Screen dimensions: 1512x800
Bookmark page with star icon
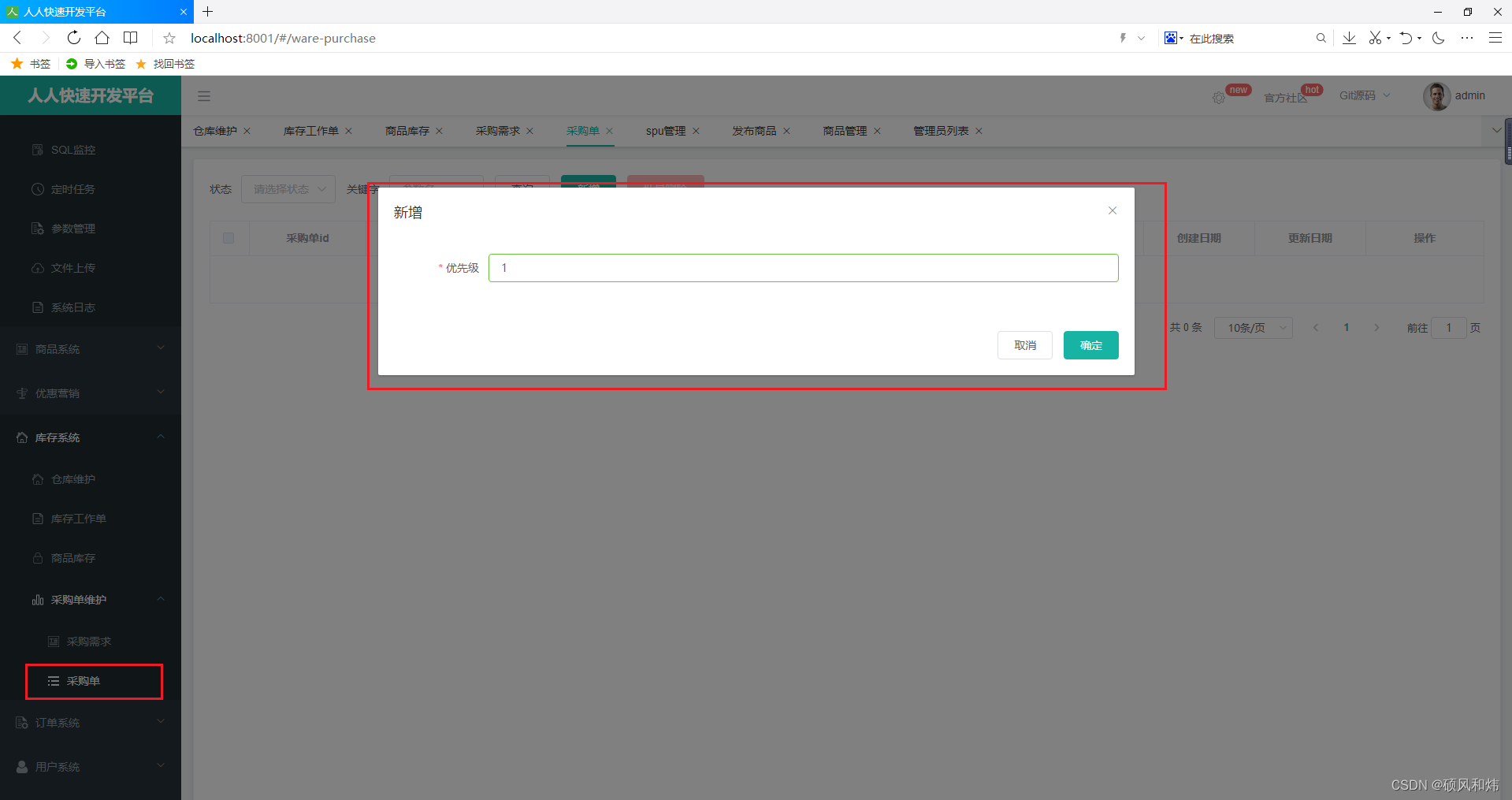[169, 38]
